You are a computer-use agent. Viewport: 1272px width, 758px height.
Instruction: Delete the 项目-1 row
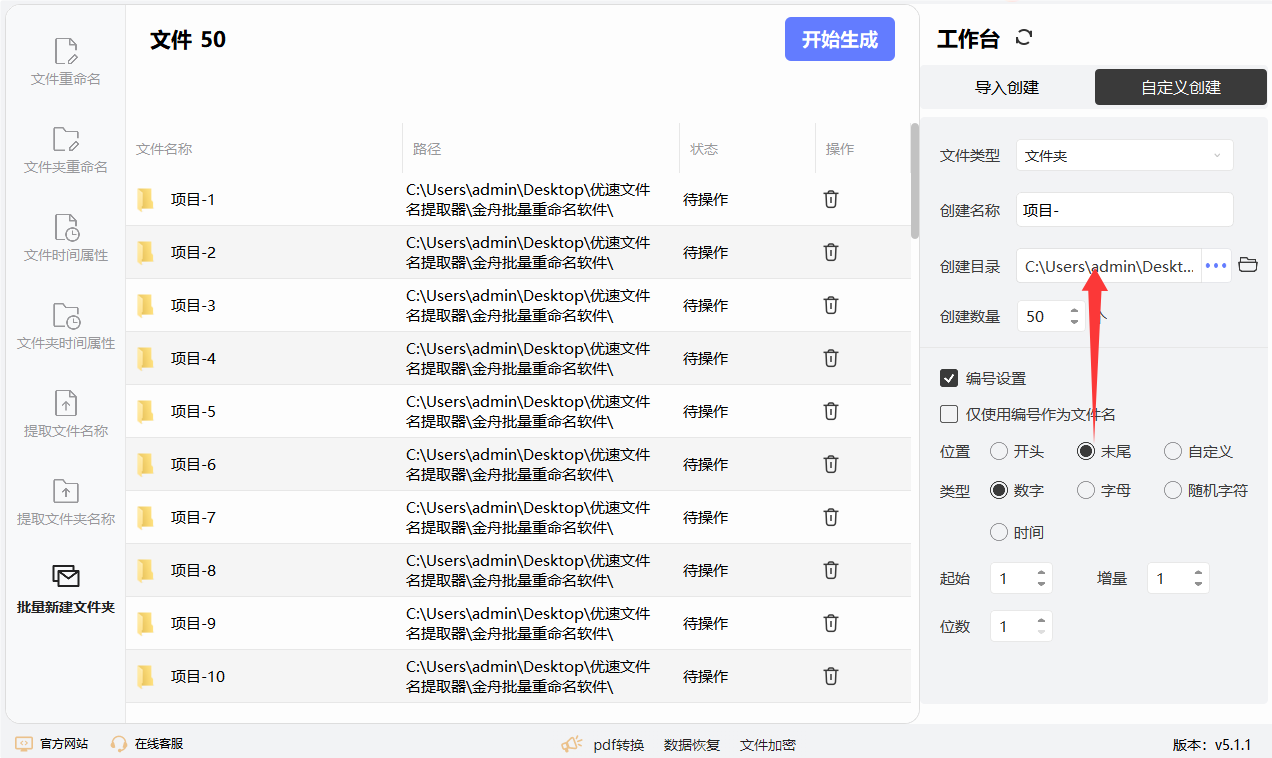point(830,199)
